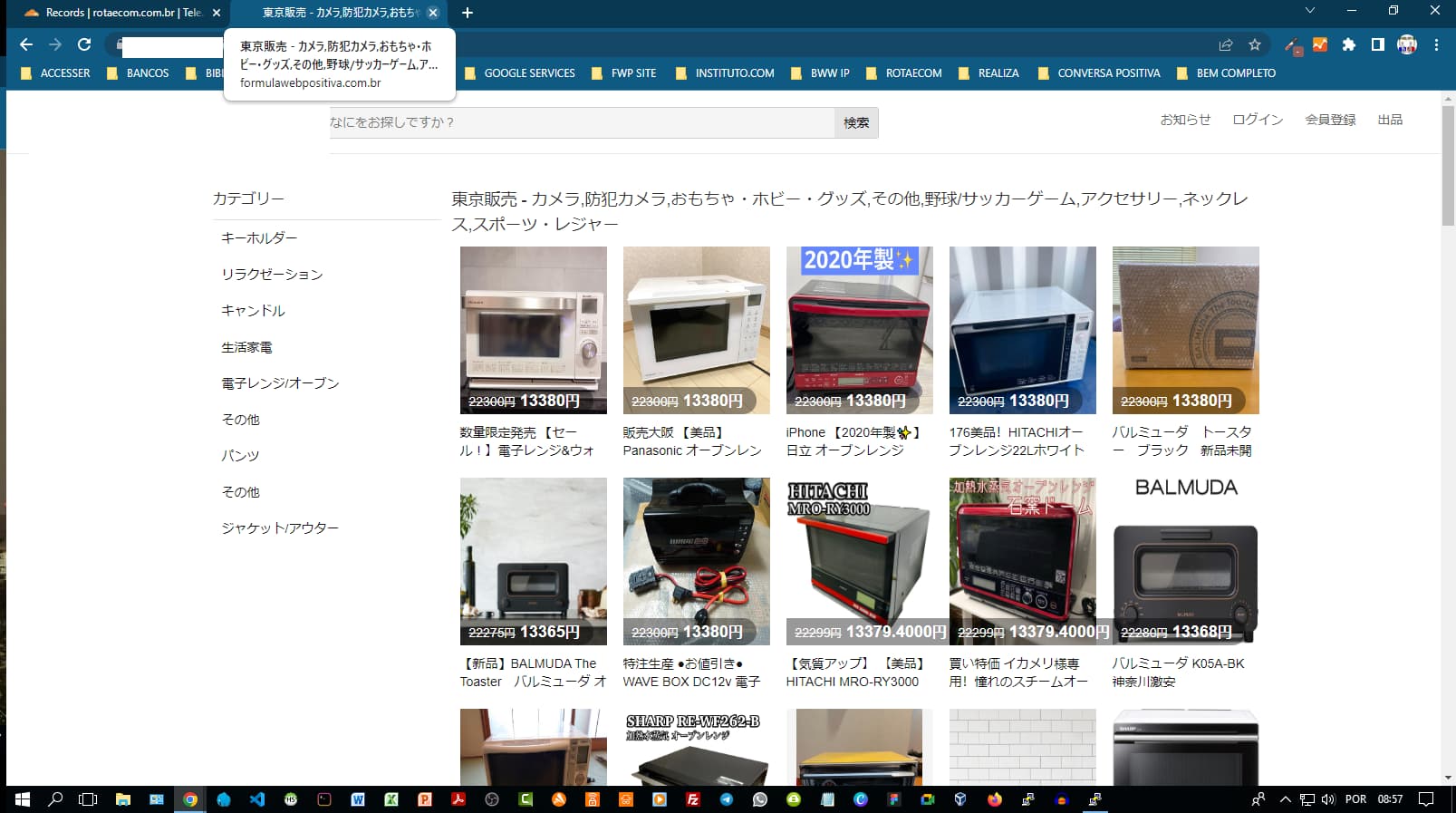Click the 出品 listing link
This screenshot has height=813, width=1456.
pyautogui.click(x=1390, y=120)
